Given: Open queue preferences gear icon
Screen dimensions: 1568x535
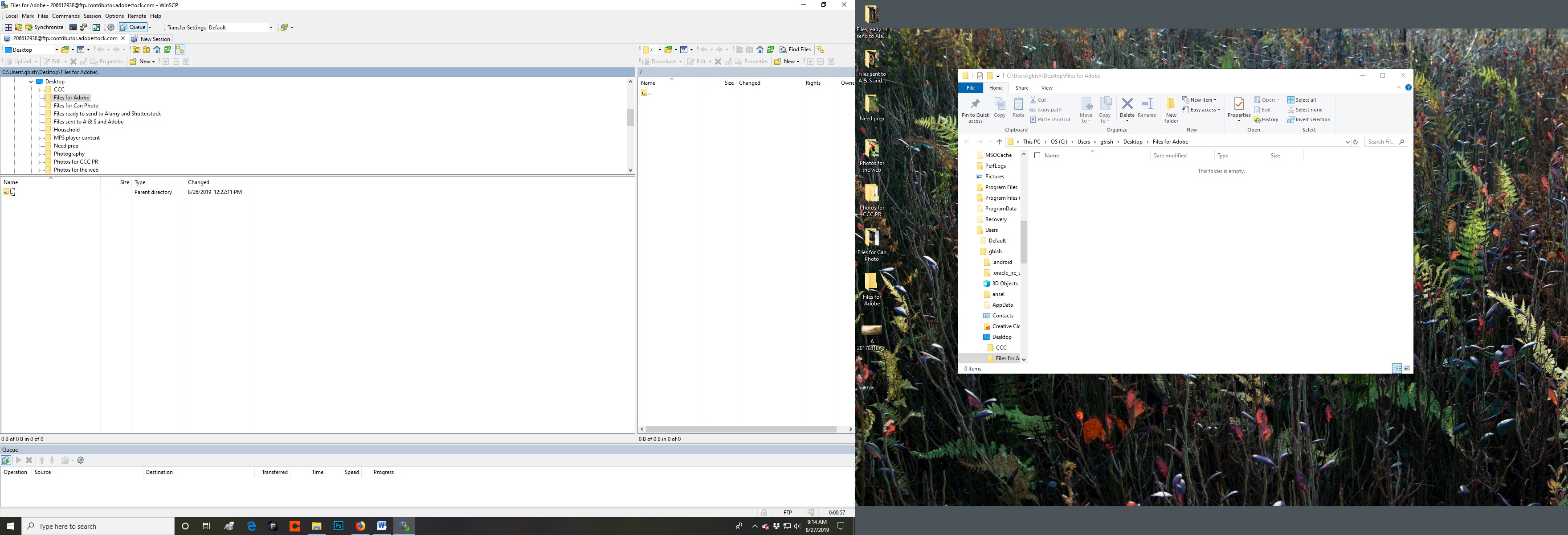Looking at the screenshot, I should click(x=81, y=461).
